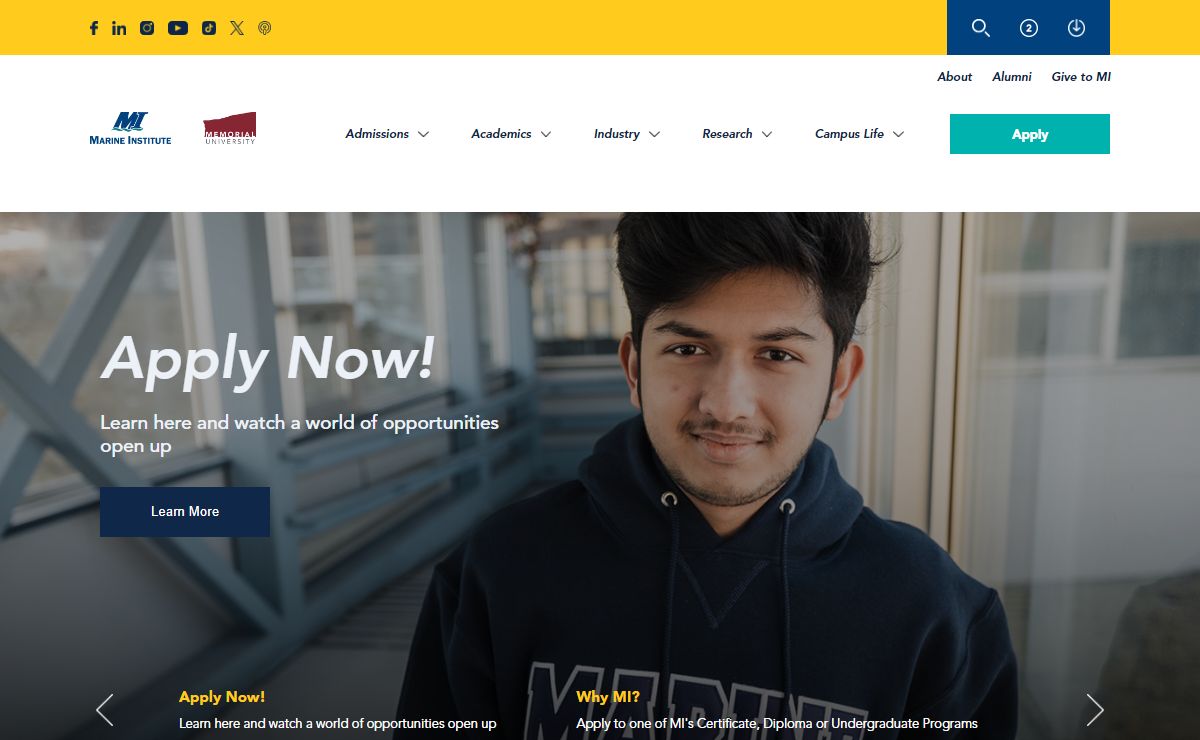Open the Give to MI link
The image size is (1200, 740).
click(1081, 77)
